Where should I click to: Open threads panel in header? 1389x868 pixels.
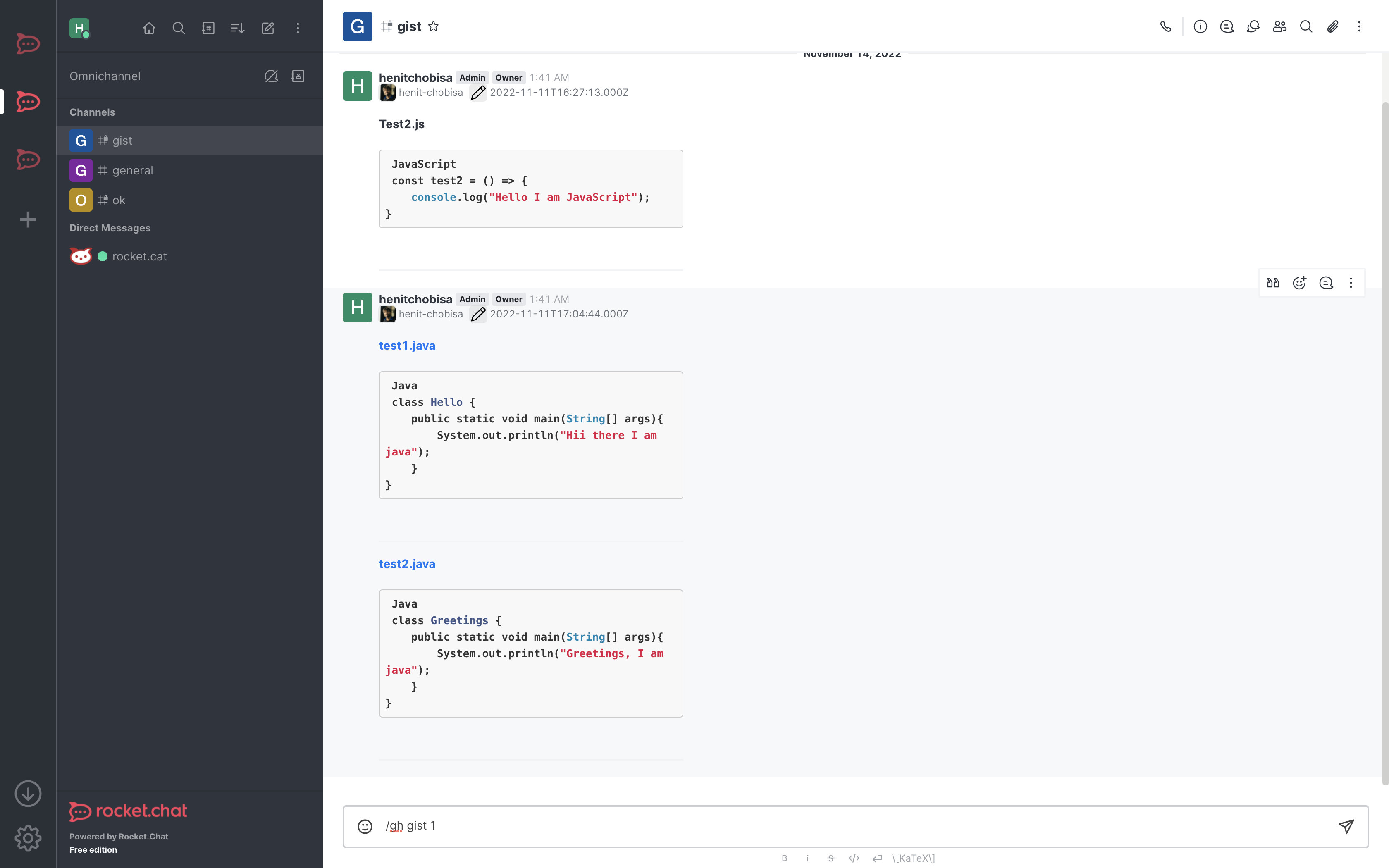(x=1227, y=26)
